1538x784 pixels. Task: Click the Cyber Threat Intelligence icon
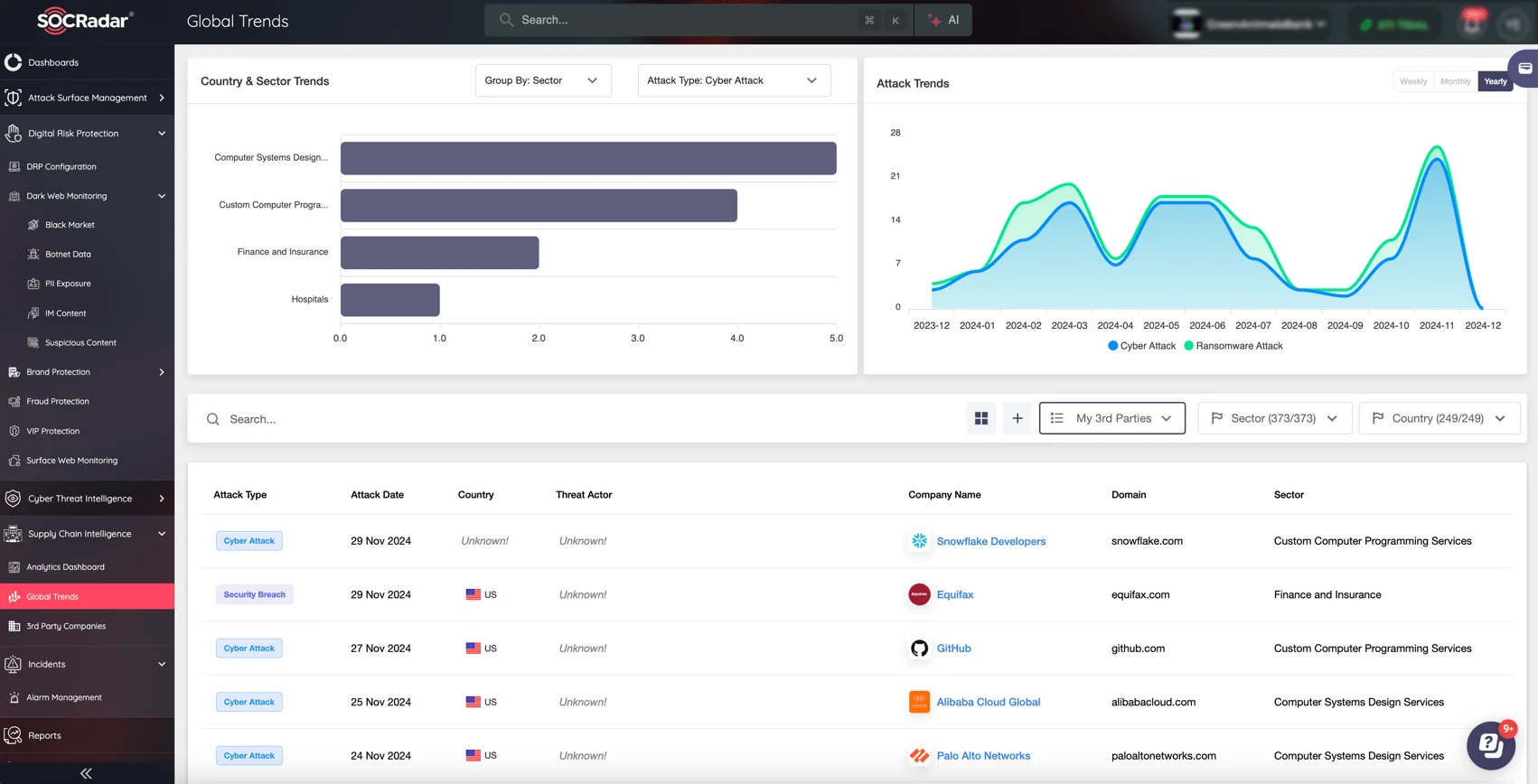click(x=13, y=499)
